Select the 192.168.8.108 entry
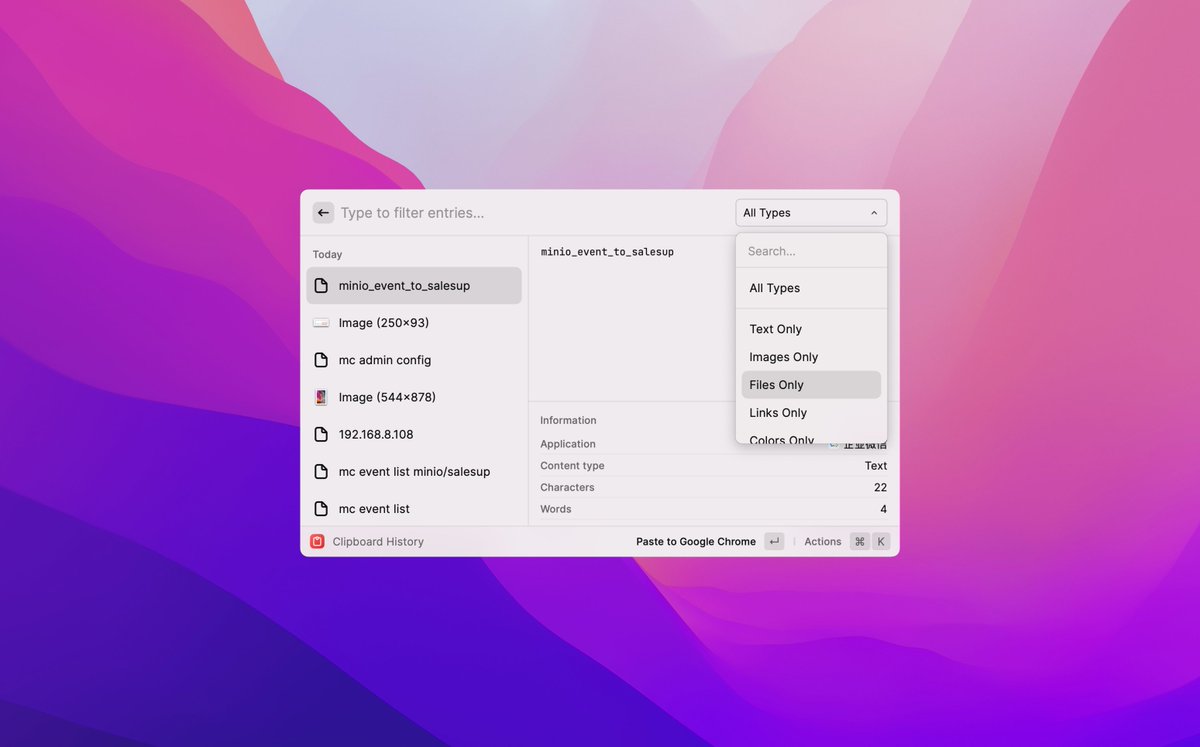 point(414,434)
